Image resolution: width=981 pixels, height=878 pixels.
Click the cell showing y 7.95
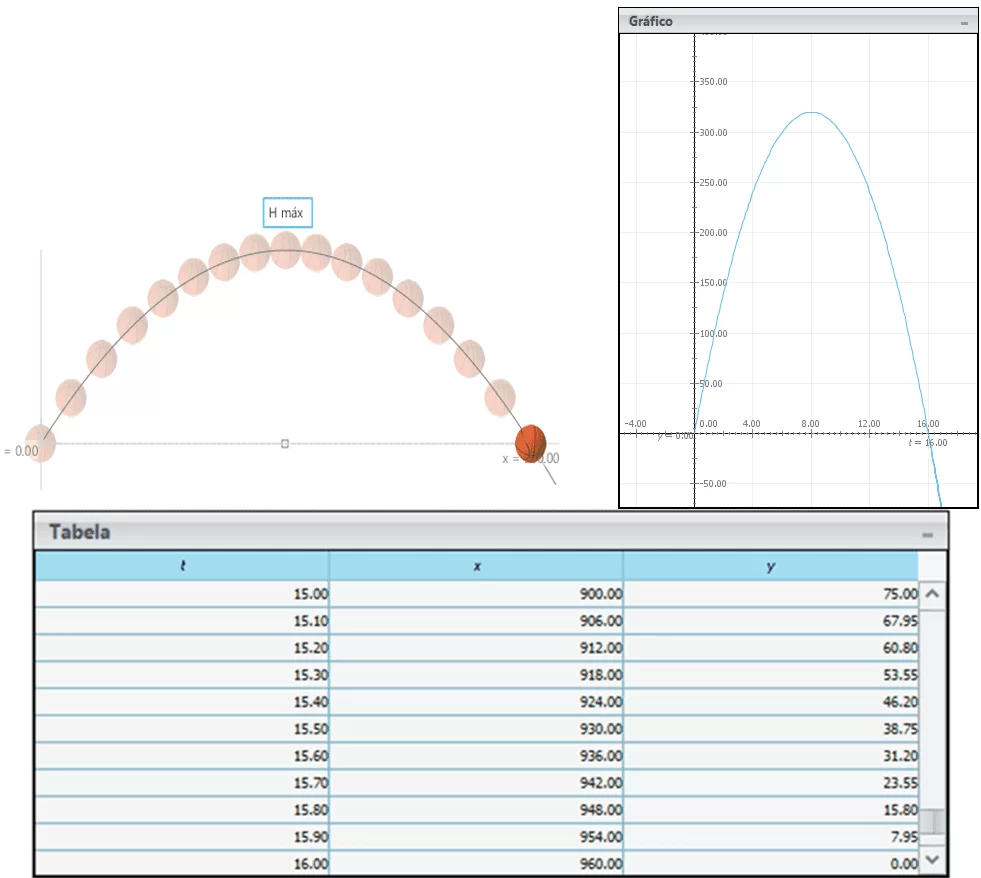(771, 837)
